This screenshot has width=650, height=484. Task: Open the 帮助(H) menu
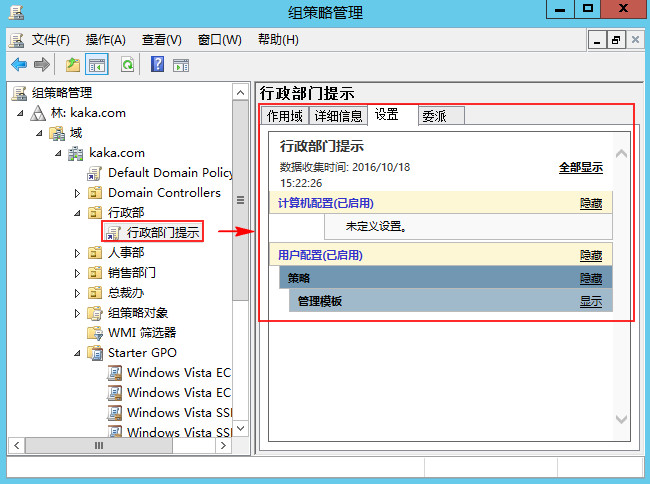(x=278, y=40)
